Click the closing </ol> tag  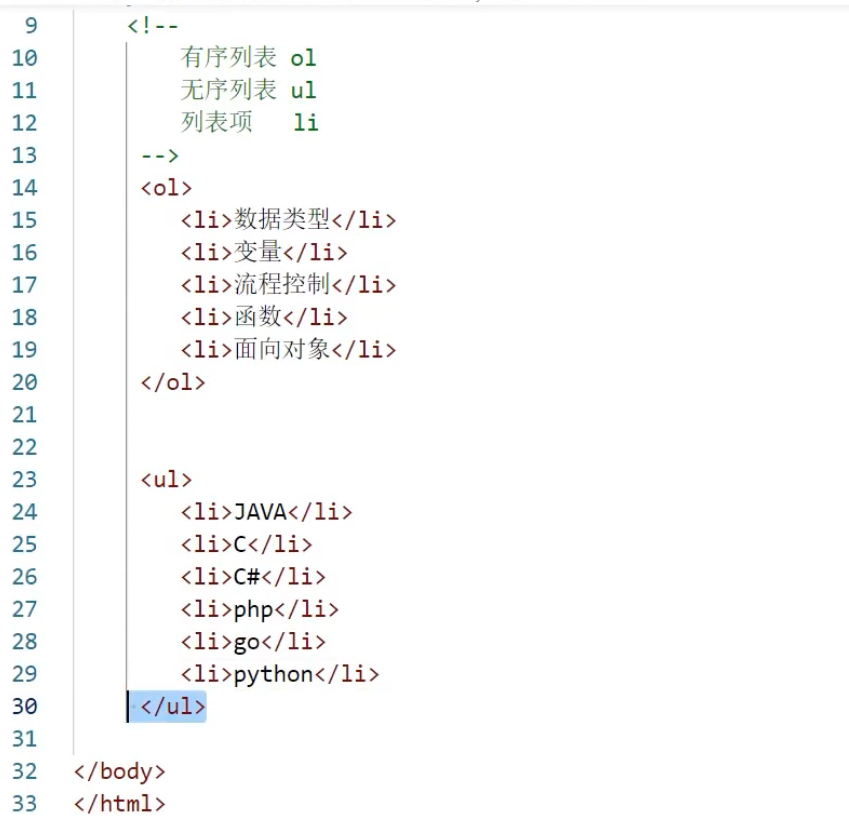[173, 382]
